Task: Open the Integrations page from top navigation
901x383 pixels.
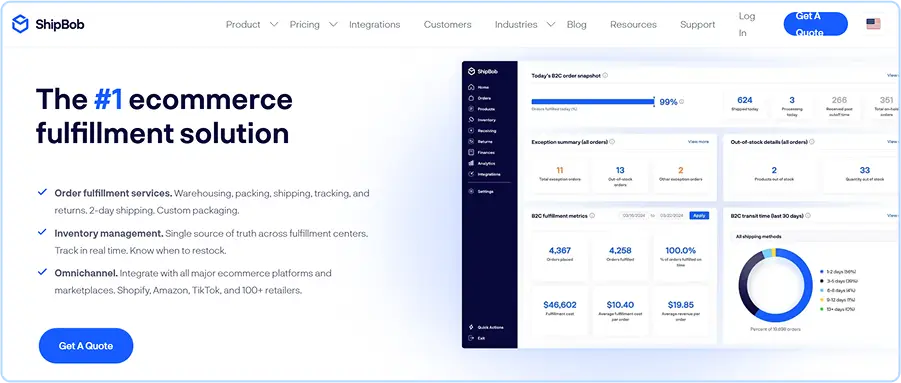Action: pyautogui.click(x=375, y=25)
